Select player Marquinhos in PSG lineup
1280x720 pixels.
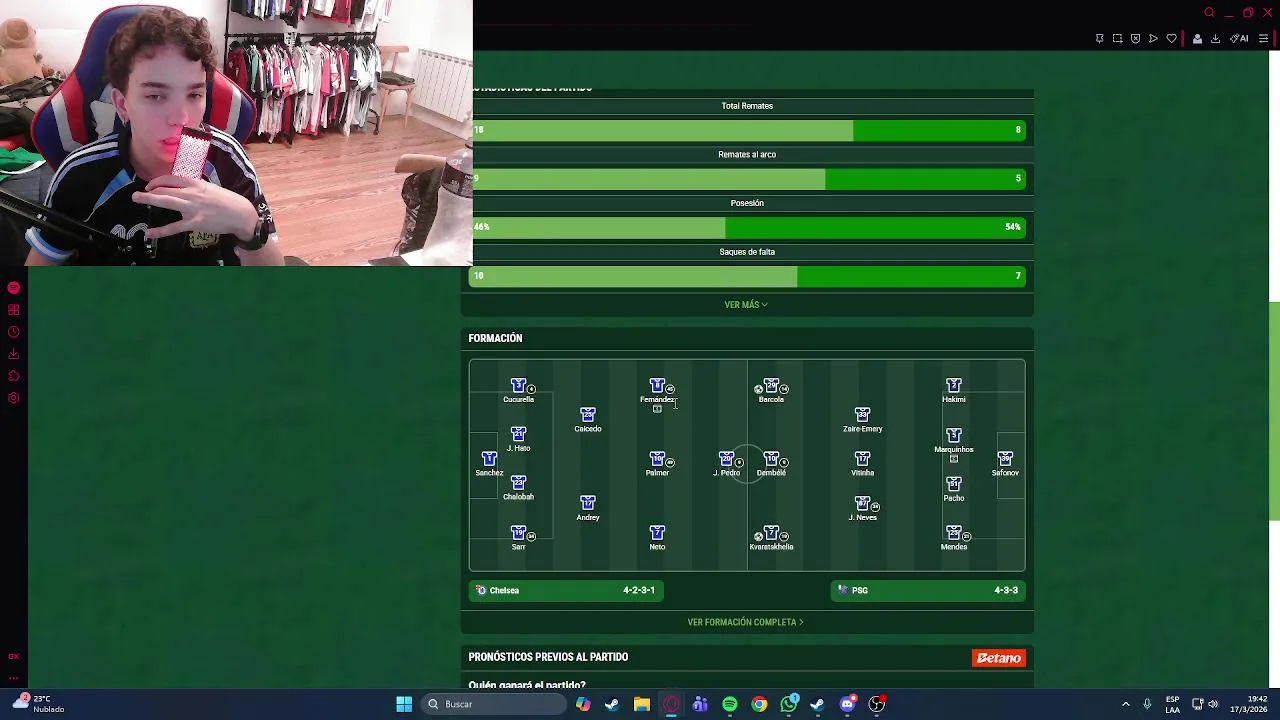pyautogui.click(x=954, y=441)
